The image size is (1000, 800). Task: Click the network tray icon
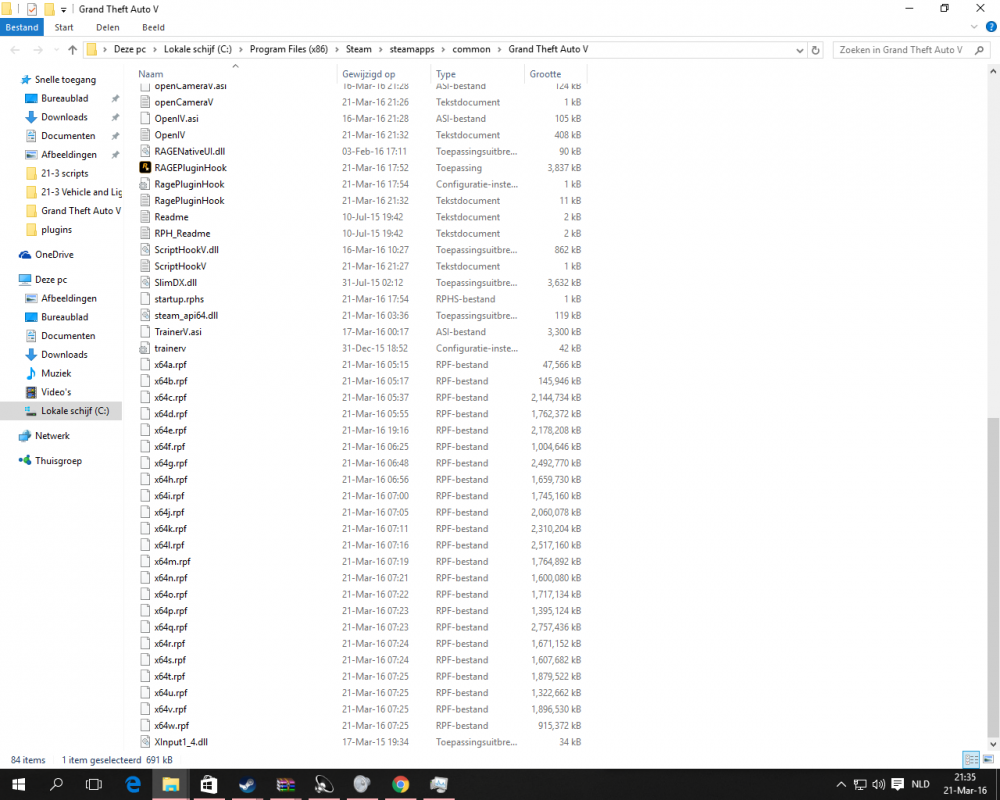860,784
